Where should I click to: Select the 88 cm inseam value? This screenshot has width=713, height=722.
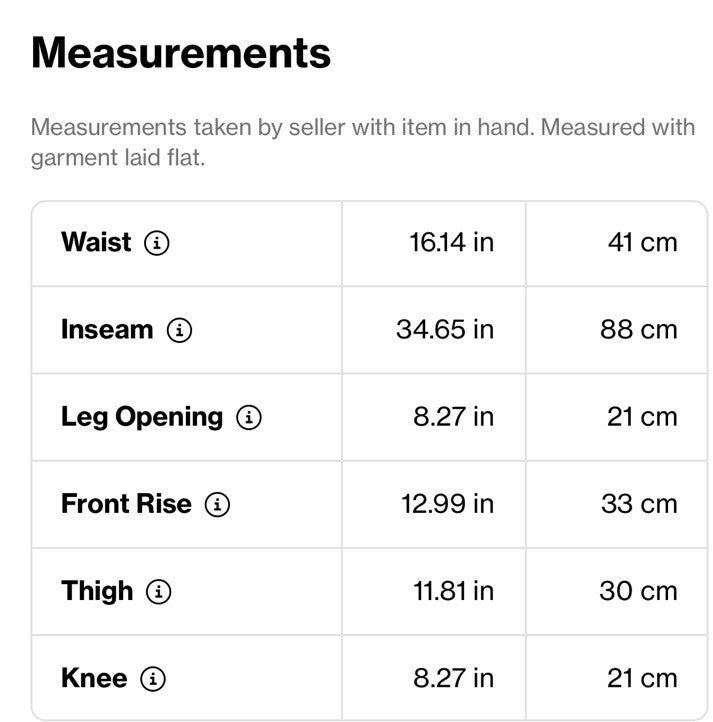638,330
